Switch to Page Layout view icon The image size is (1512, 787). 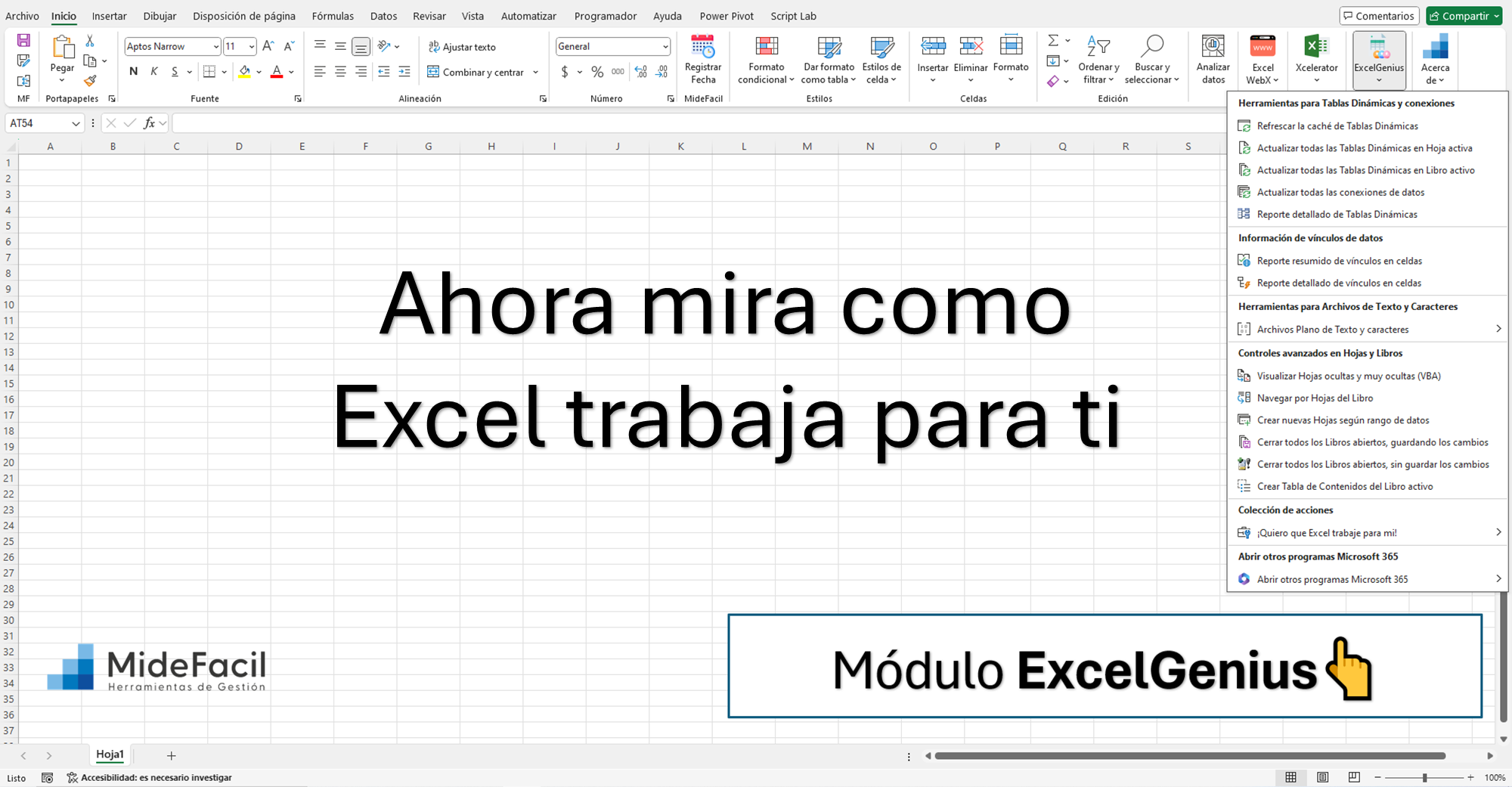point(1322,777)
